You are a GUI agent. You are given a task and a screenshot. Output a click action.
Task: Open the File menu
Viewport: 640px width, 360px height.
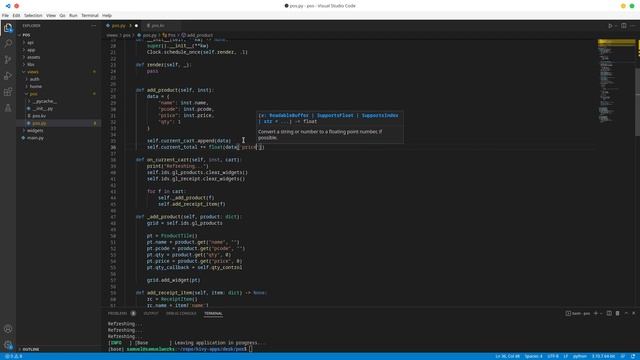[5, 16]
